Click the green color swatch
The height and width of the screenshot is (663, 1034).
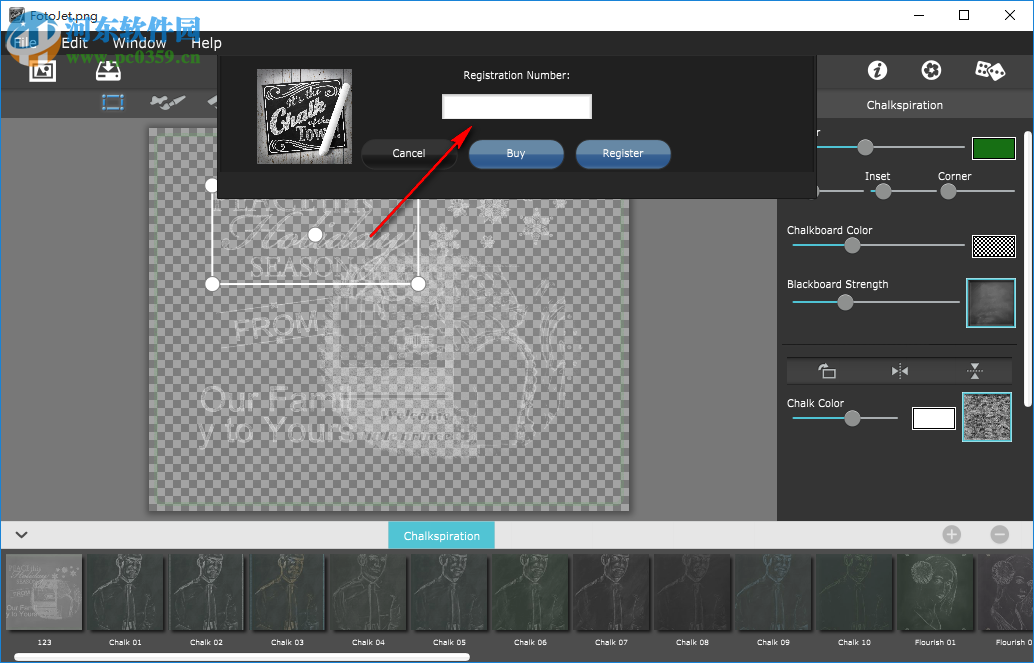click(994, 148)
